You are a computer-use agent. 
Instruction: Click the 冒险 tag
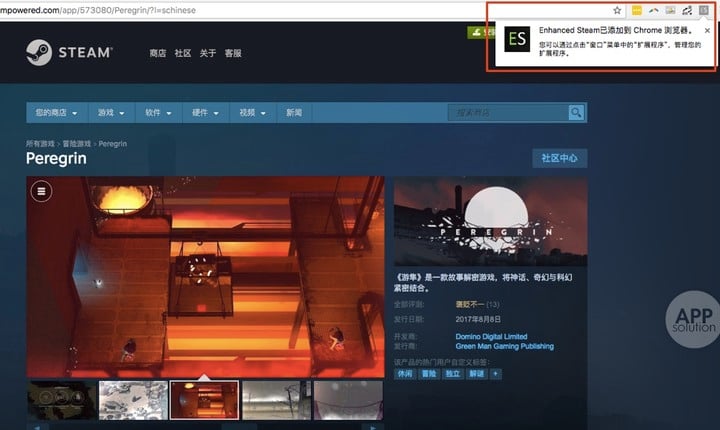tap(428, 374)
